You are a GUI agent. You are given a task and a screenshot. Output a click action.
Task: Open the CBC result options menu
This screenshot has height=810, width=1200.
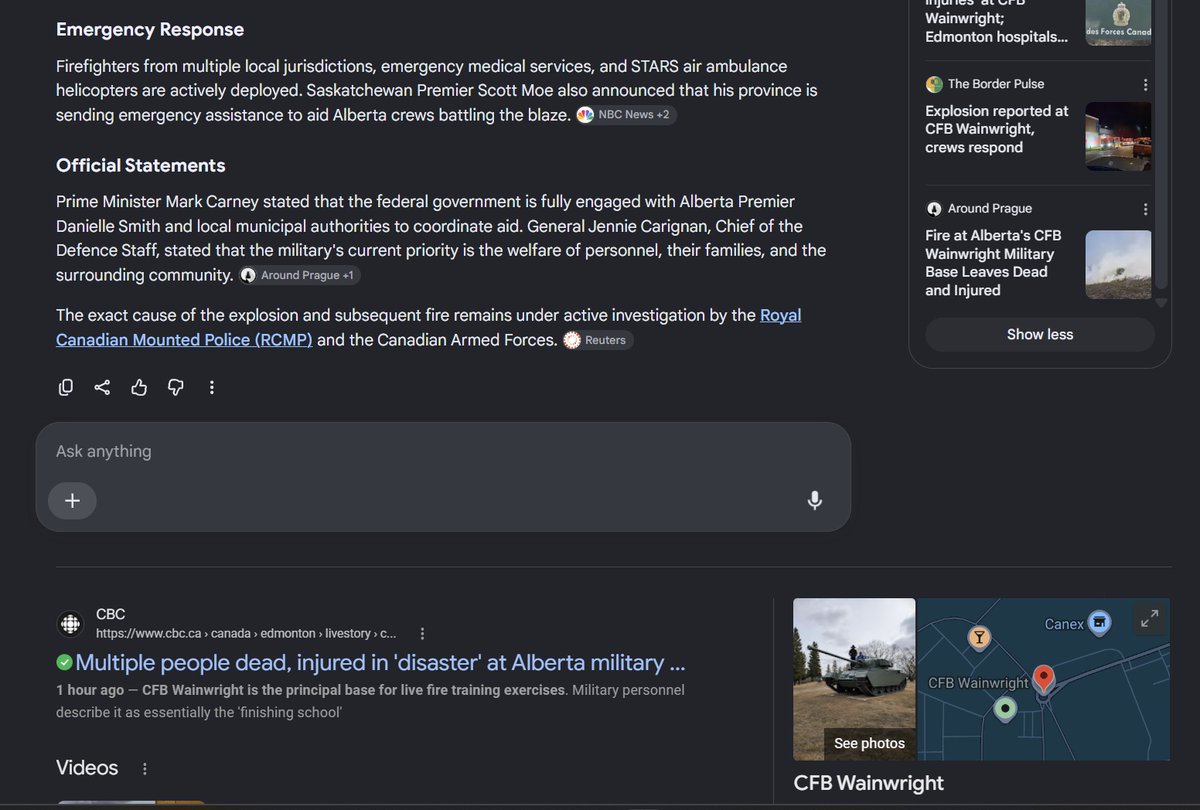422,634
